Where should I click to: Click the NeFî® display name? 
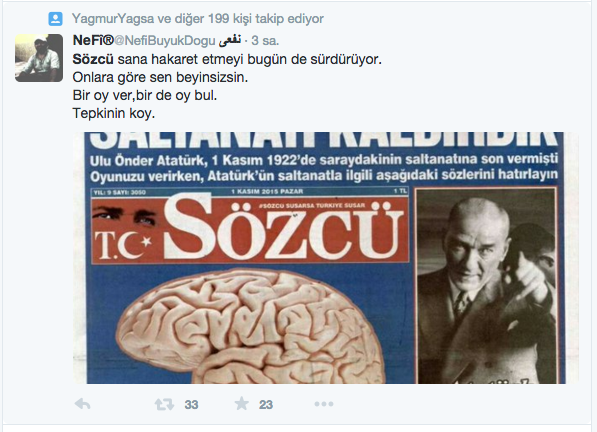pos(93,40)
